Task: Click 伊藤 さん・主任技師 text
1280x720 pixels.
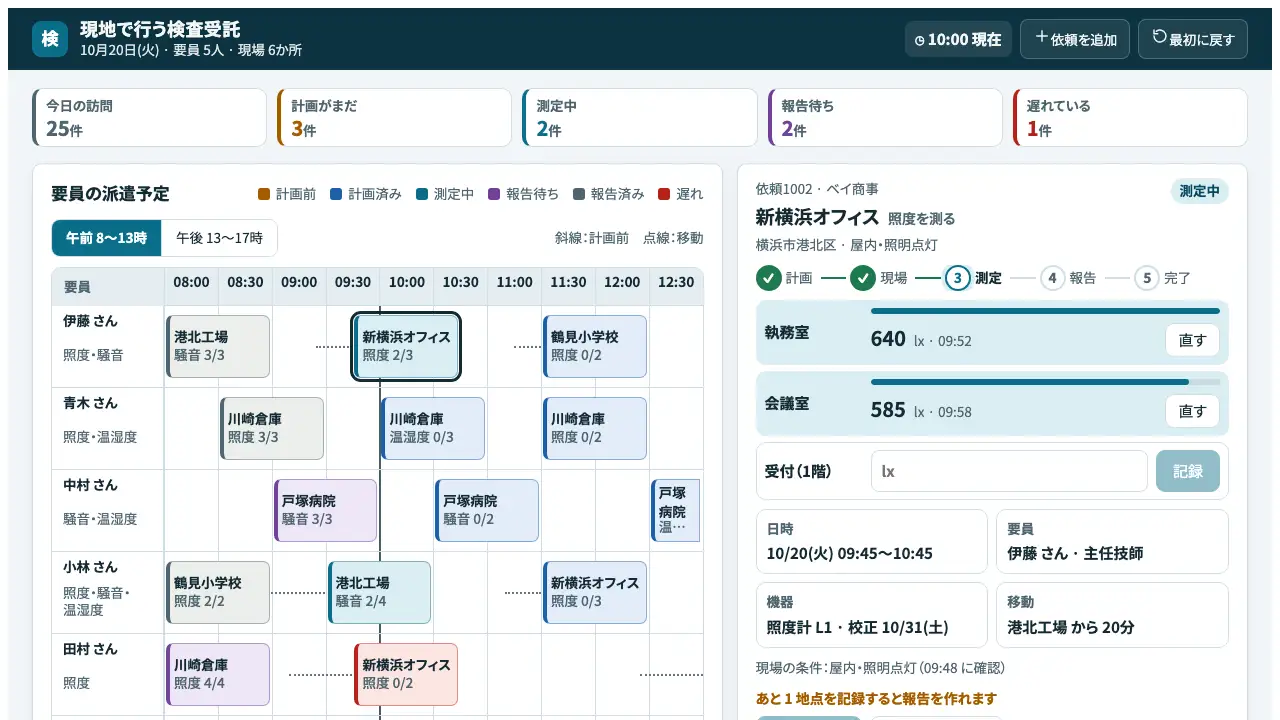Action: click(1075, 553)
